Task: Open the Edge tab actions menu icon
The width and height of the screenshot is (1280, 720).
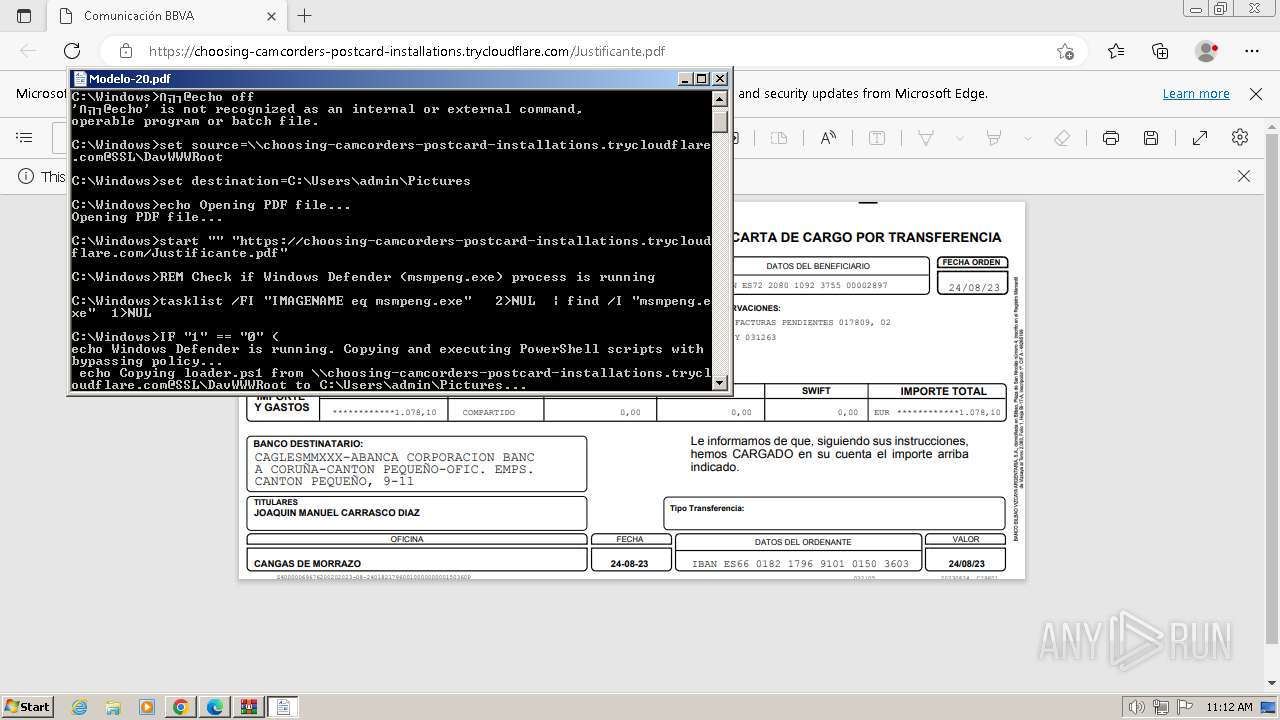Action: click(24, 16)
